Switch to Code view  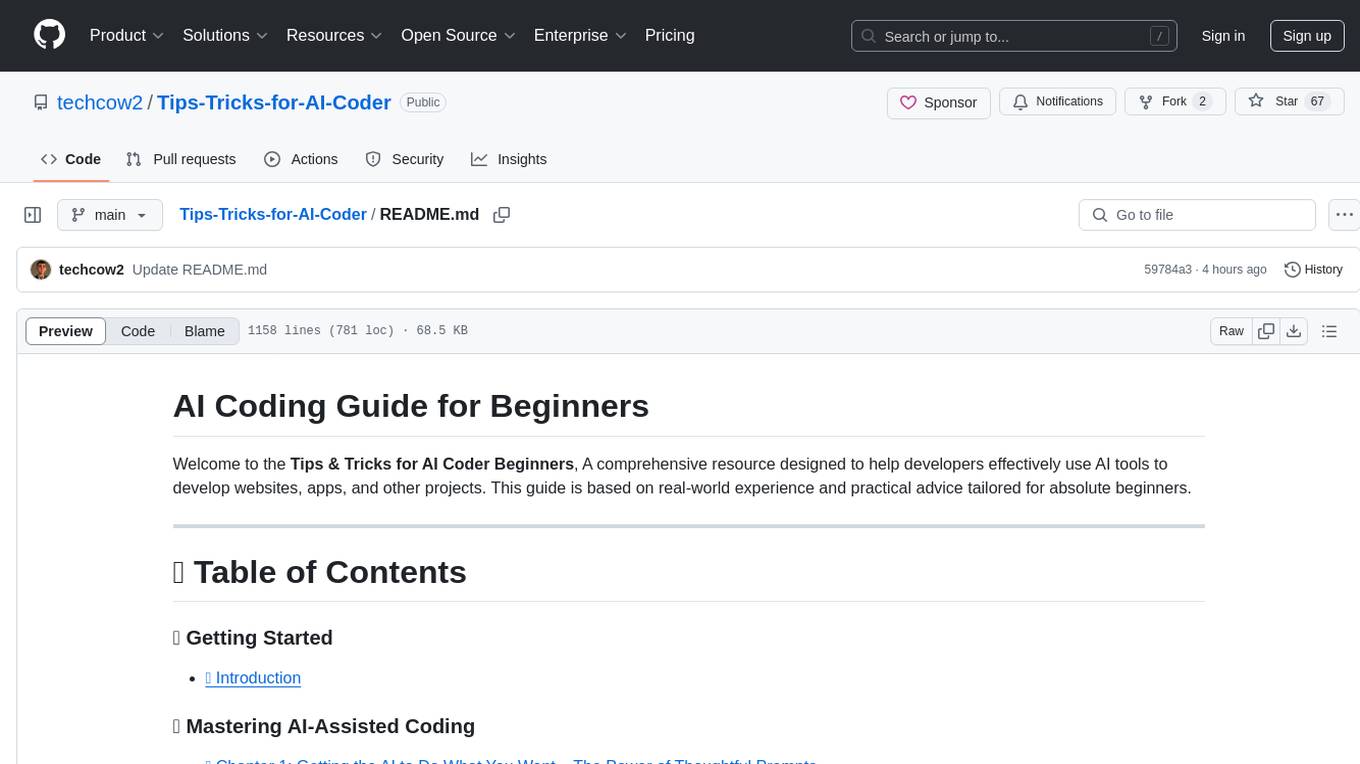[x=138, y=331]
